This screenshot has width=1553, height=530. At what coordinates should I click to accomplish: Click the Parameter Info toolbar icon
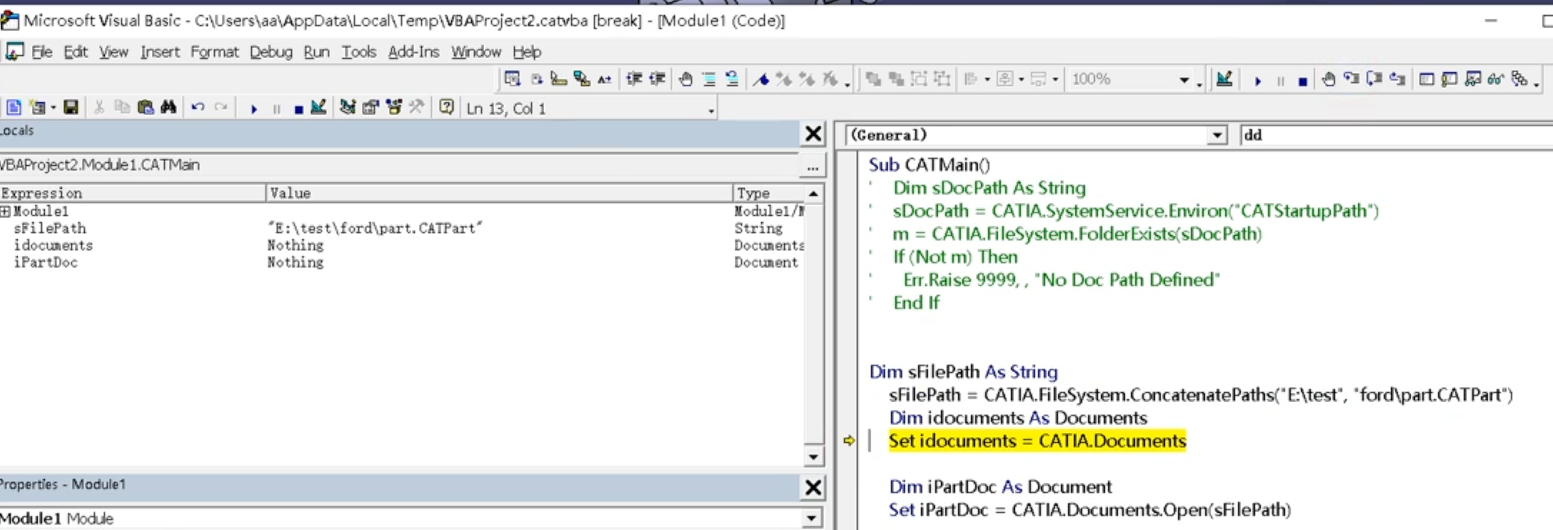click(x=582, y=79)
